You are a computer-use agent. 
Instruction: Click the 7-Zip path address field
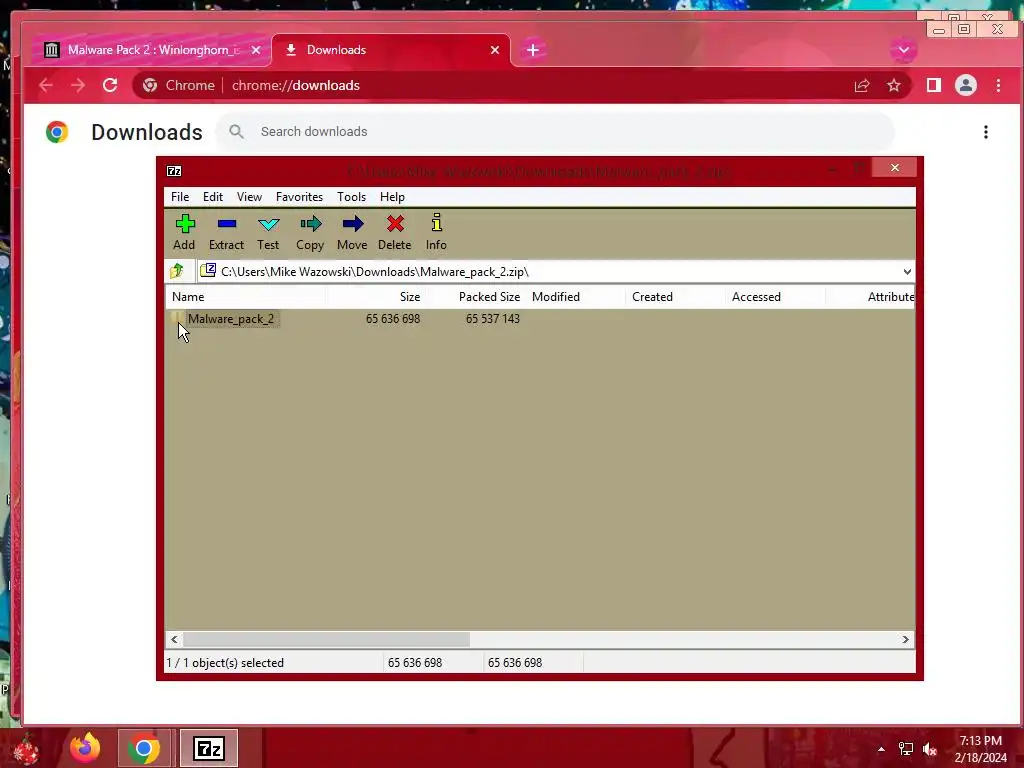tap(549, 272)
